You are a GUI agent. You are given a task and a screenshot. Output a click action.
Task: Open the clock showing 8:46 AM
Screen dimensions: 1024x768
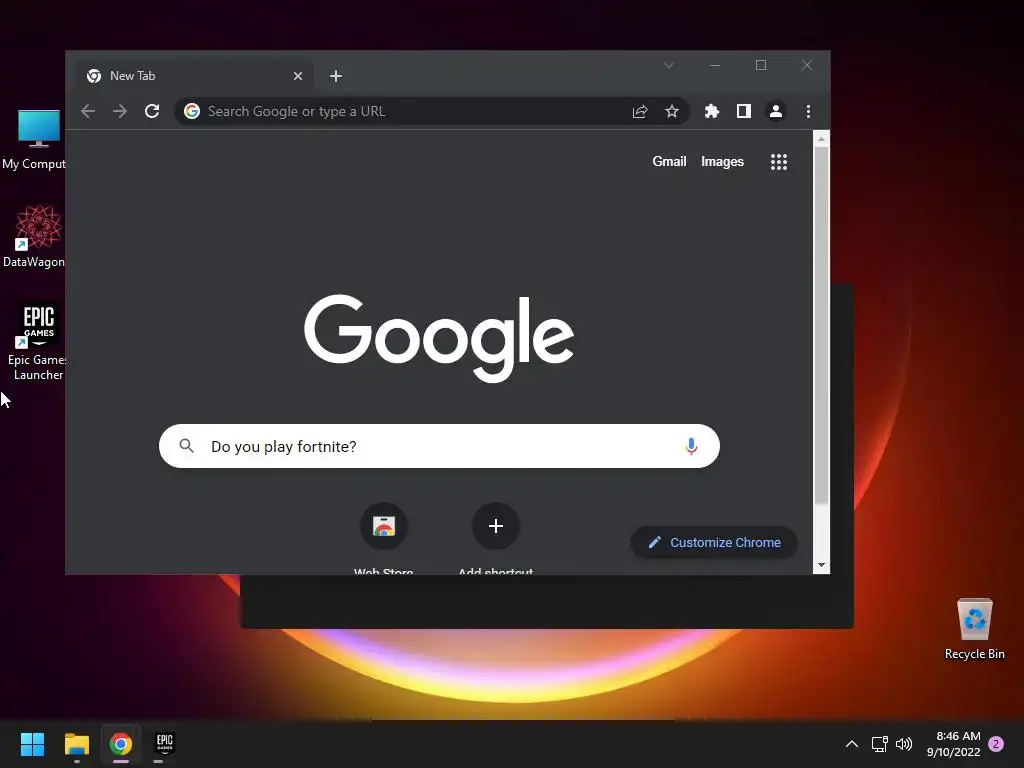tap(953, 744)
